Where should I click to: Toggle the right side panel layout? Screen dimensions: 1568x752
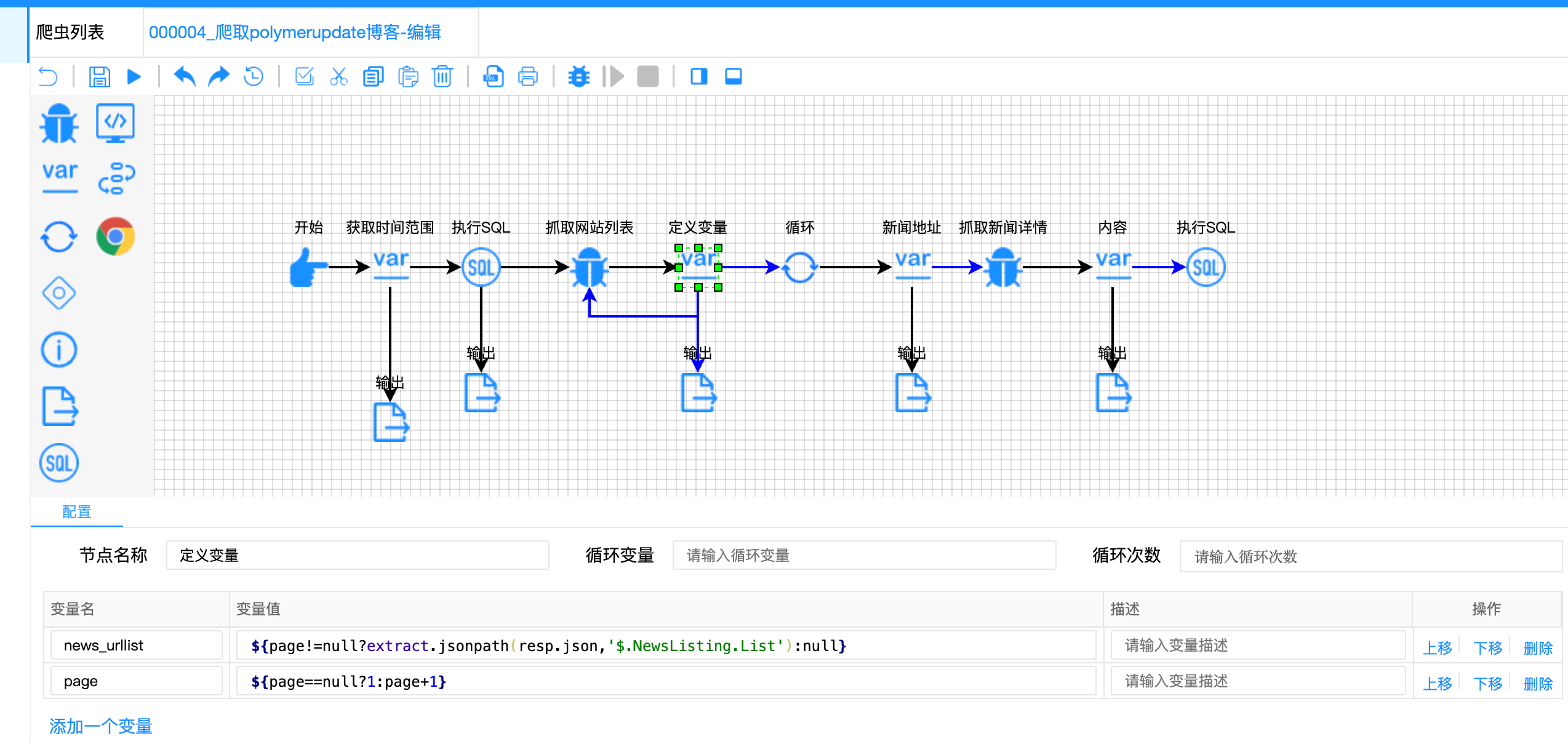pyautogui.click(x=698, y=77)
